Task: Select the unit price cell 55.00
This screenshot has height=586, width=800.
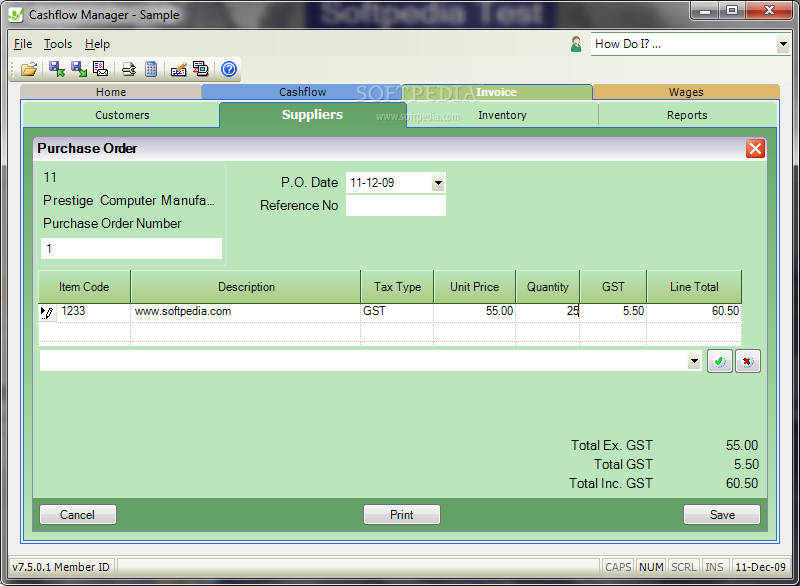Action: pyautogui.click(x=474, y=312)
